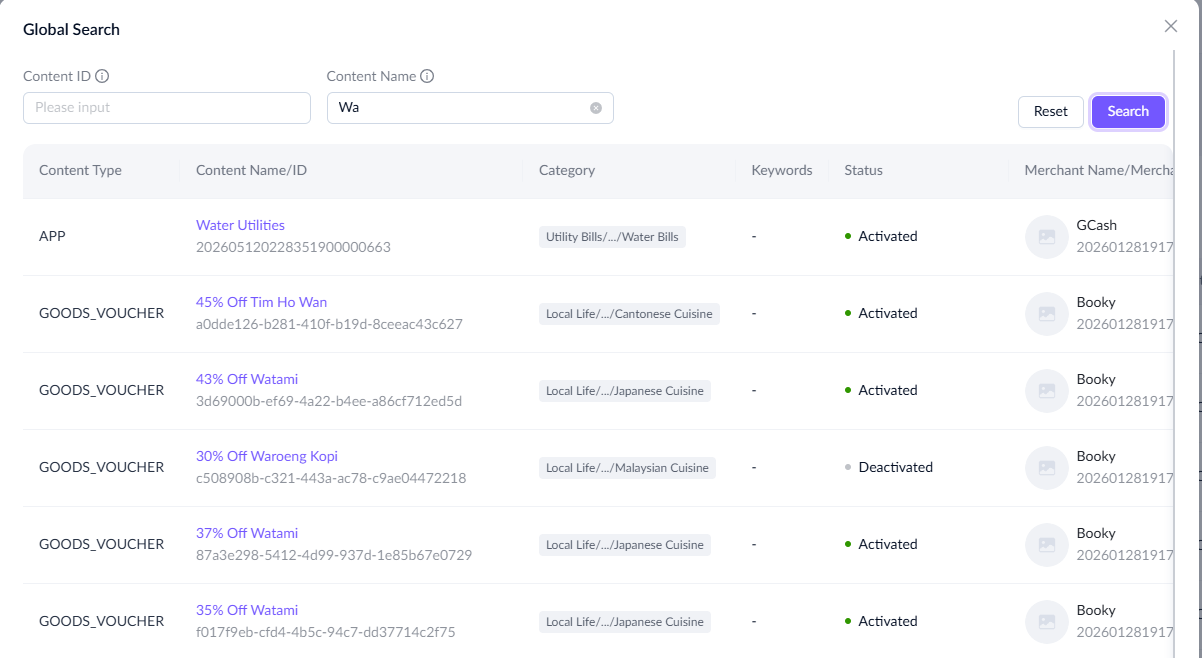Click Booky image for 45% Off Tim Ho Wan
The image size is (1202, 658).
(1046, 314)
